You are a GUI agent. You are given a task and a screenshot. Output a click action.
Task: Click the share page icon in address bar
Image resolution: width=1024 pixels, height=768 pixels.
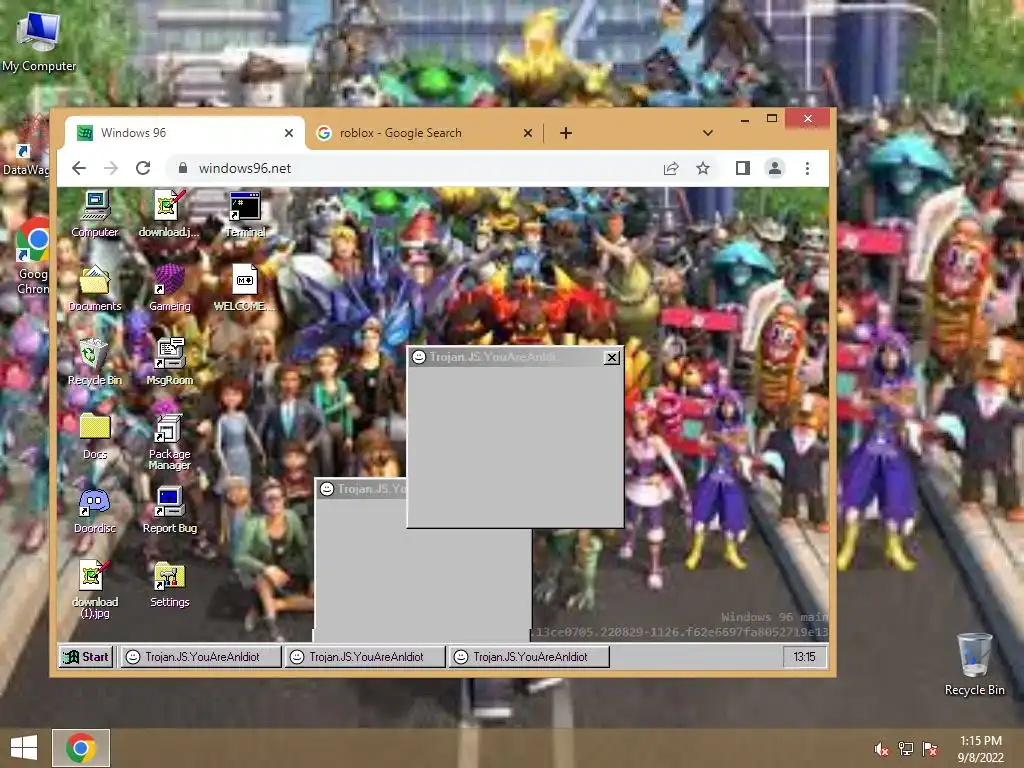pyautogui.click(x=671, y=168)
